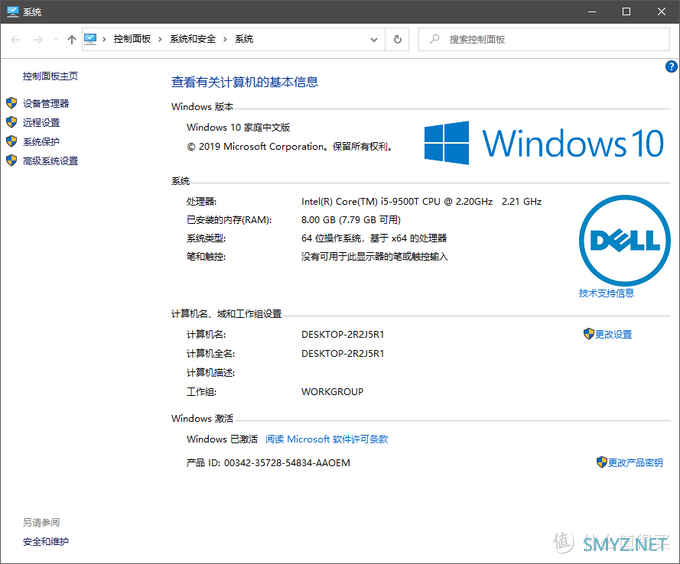Click the WORKGROUP workgroup value
Image resolution: width=680 pixels, height=564 pixels.
tap(332, 392)
